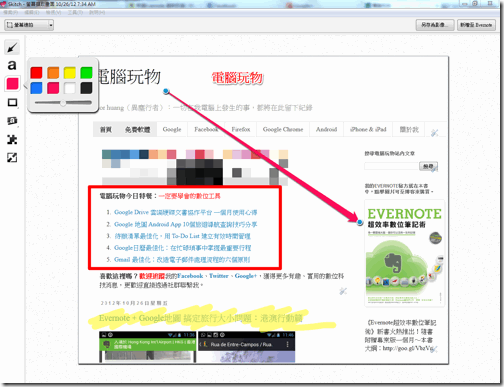
Task: Click the line thickness slider knob
Action: 63,103
